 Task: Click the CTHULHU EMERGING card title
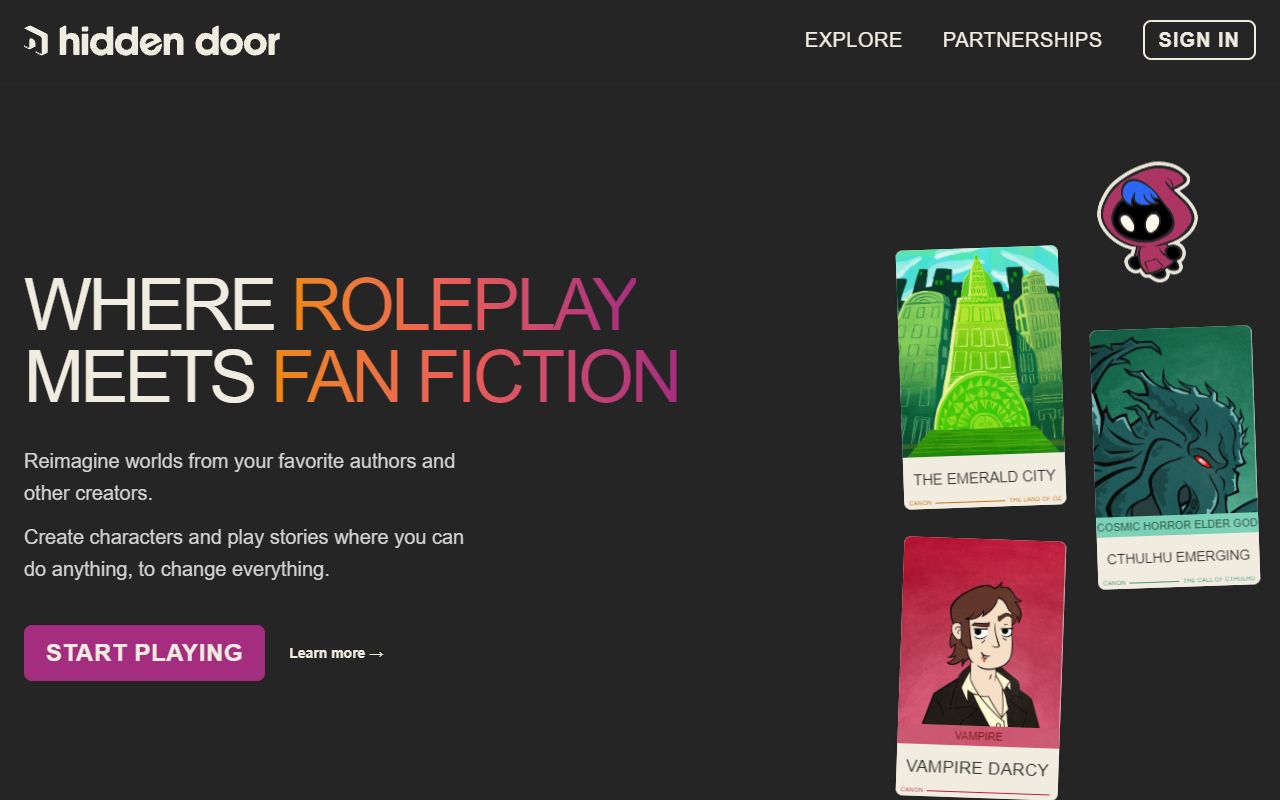click(1178, 557)
